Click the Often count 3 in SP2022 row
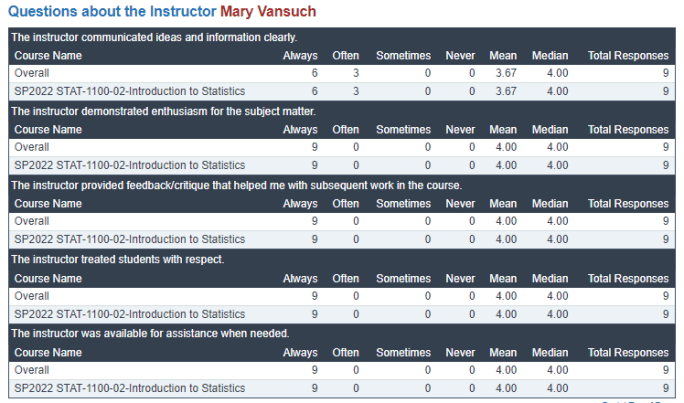 point(355,91)
